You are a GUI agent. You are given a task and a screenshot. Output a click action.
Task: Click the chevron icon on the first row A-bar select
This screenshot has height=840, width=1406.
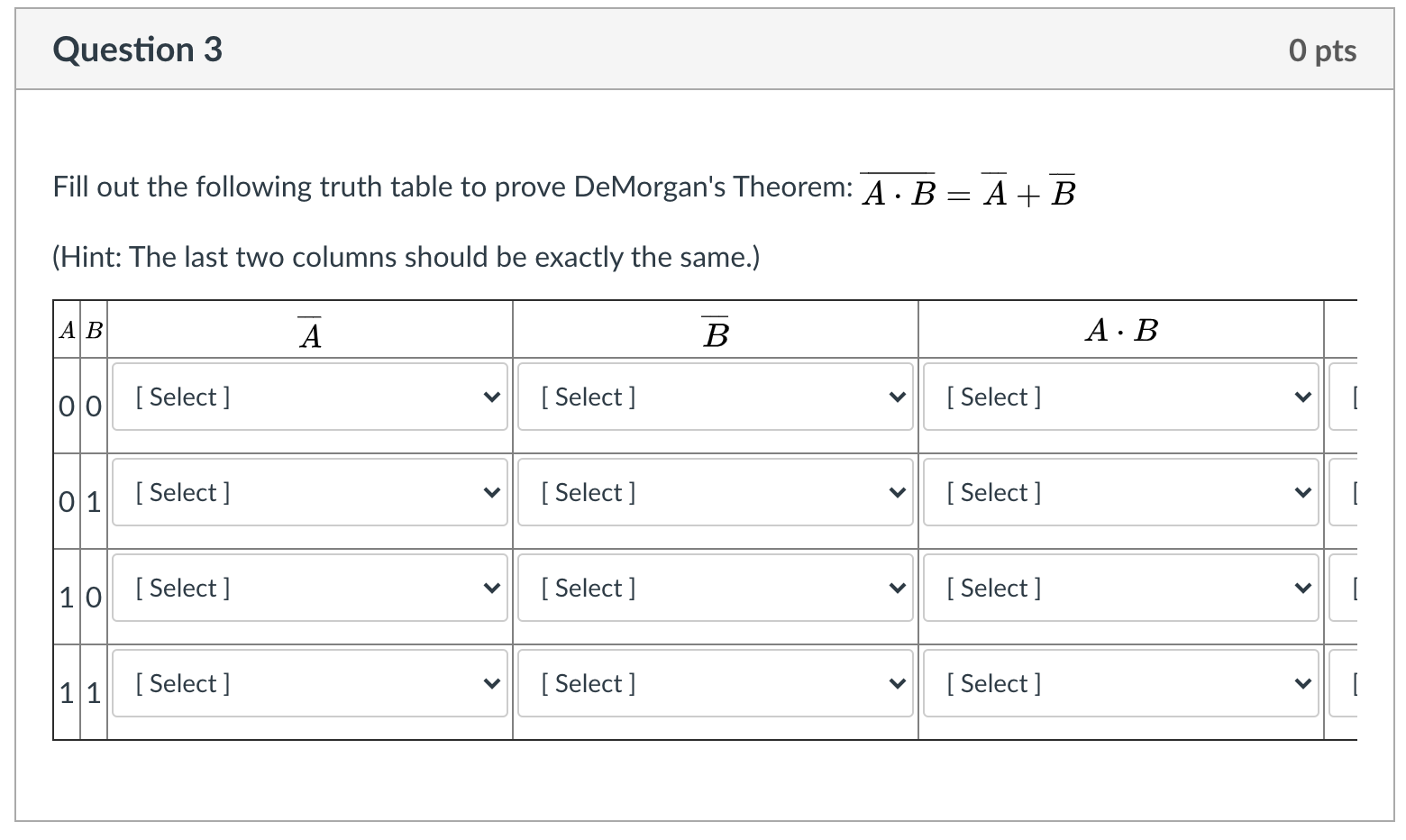pos(491,397)
